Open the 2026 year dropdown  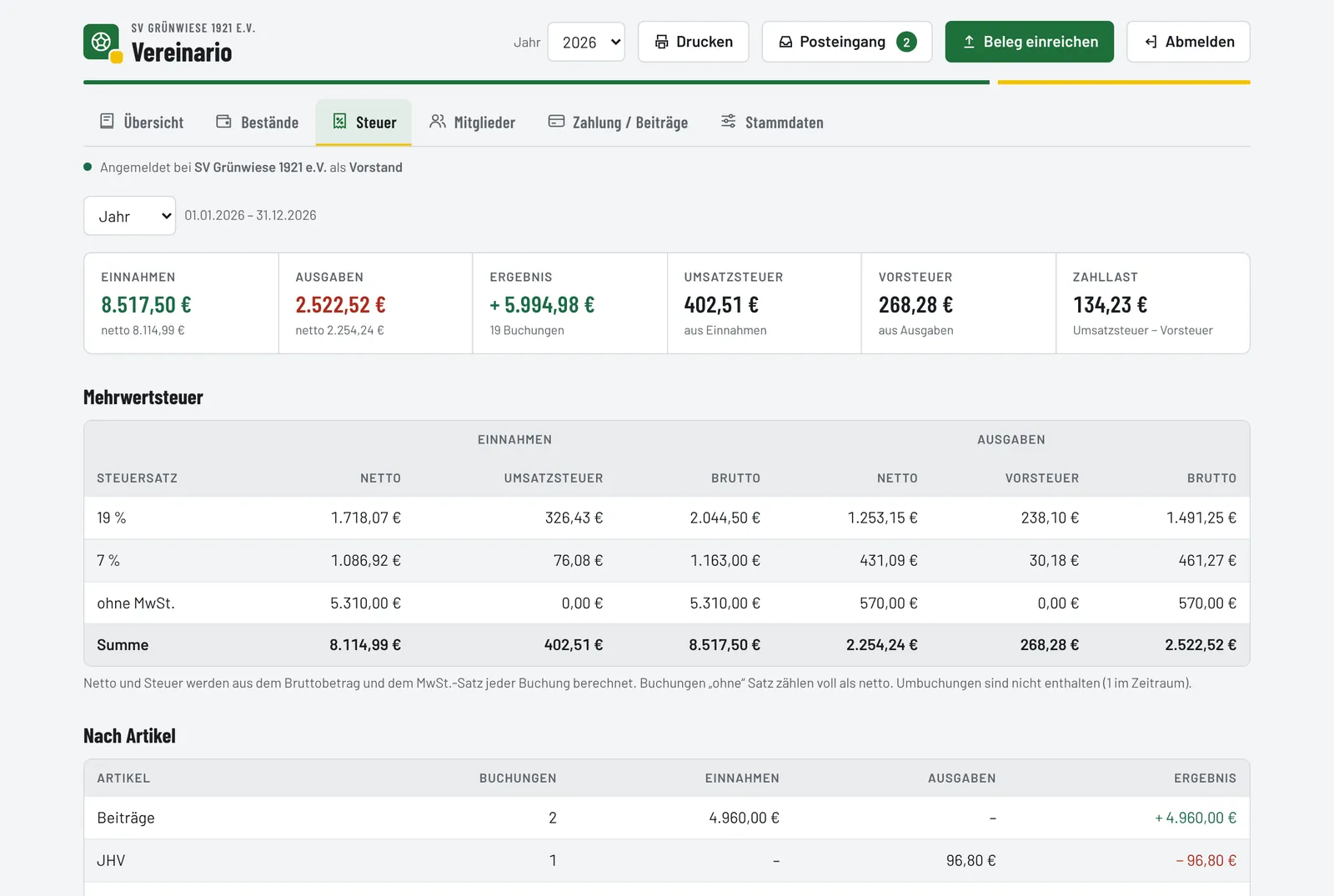586,42
